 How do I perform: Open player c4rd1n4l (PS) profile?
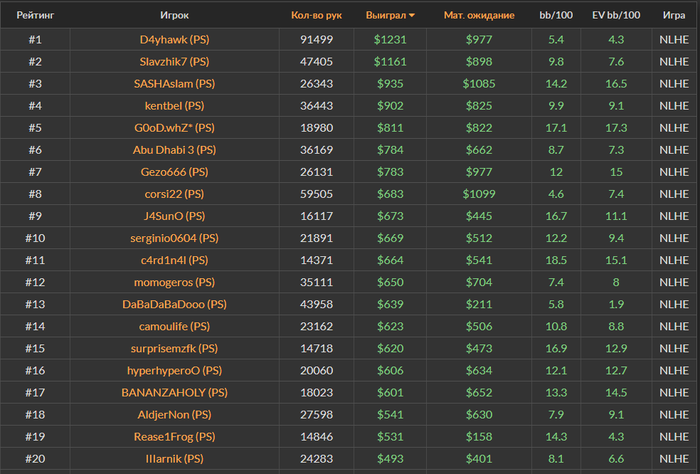(175, 260)
